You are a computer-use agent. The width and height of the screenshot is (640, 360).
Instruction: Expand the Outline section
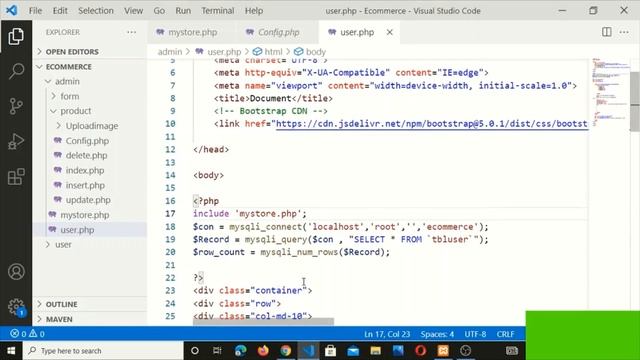tap(89, 304)
